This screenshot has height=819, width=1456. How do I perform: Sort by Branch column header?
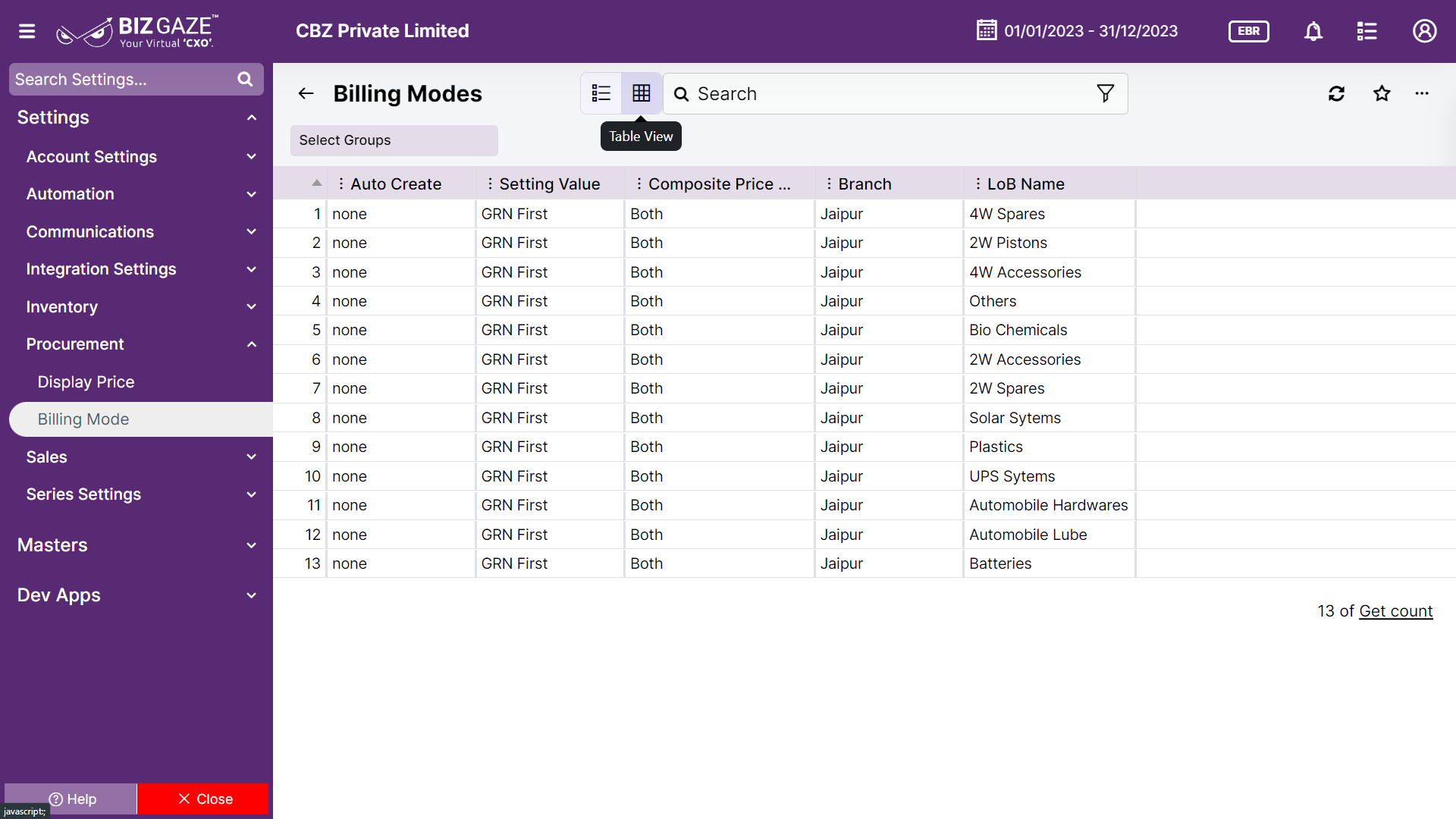click(864, 184)
